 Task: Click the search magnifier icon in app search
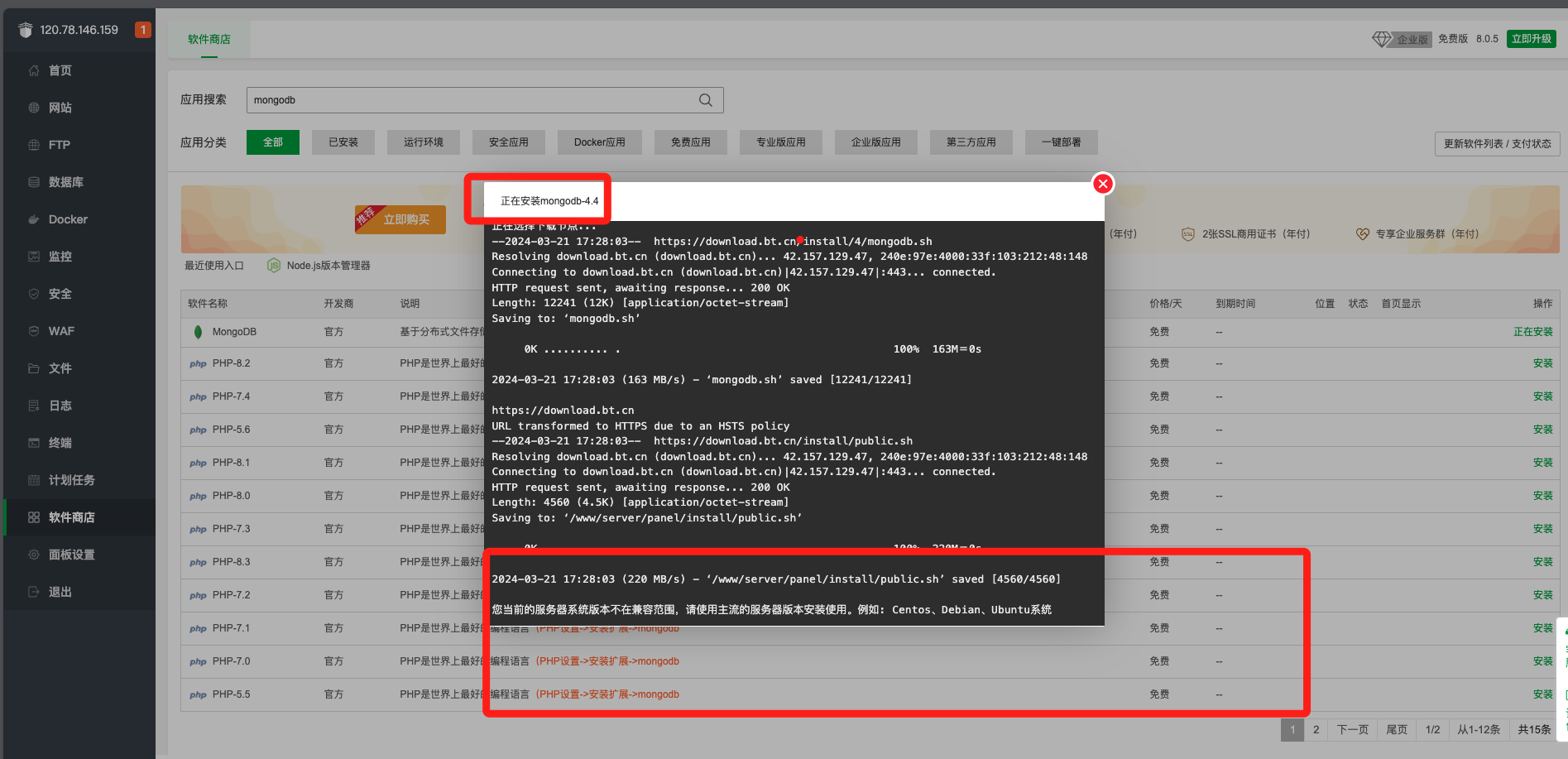[x=706, y=100]
